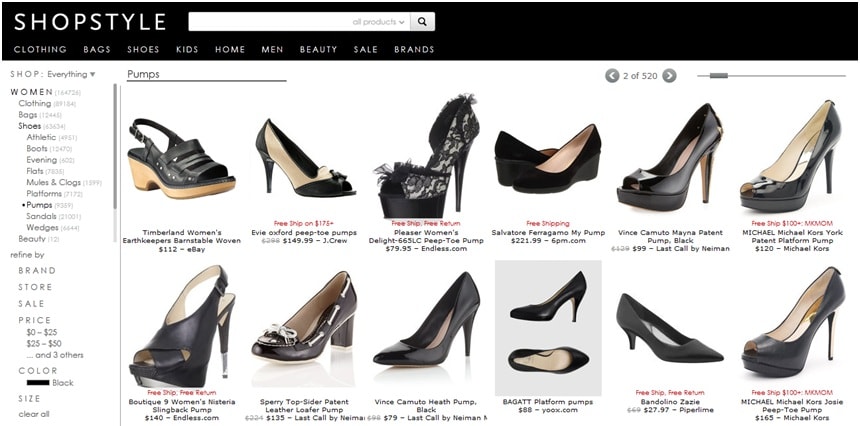Image resolution: width=860 pixels, height=426 pixels.
Task: Select the $0 – $25 price filter
Action: click(x=42, y=332)
